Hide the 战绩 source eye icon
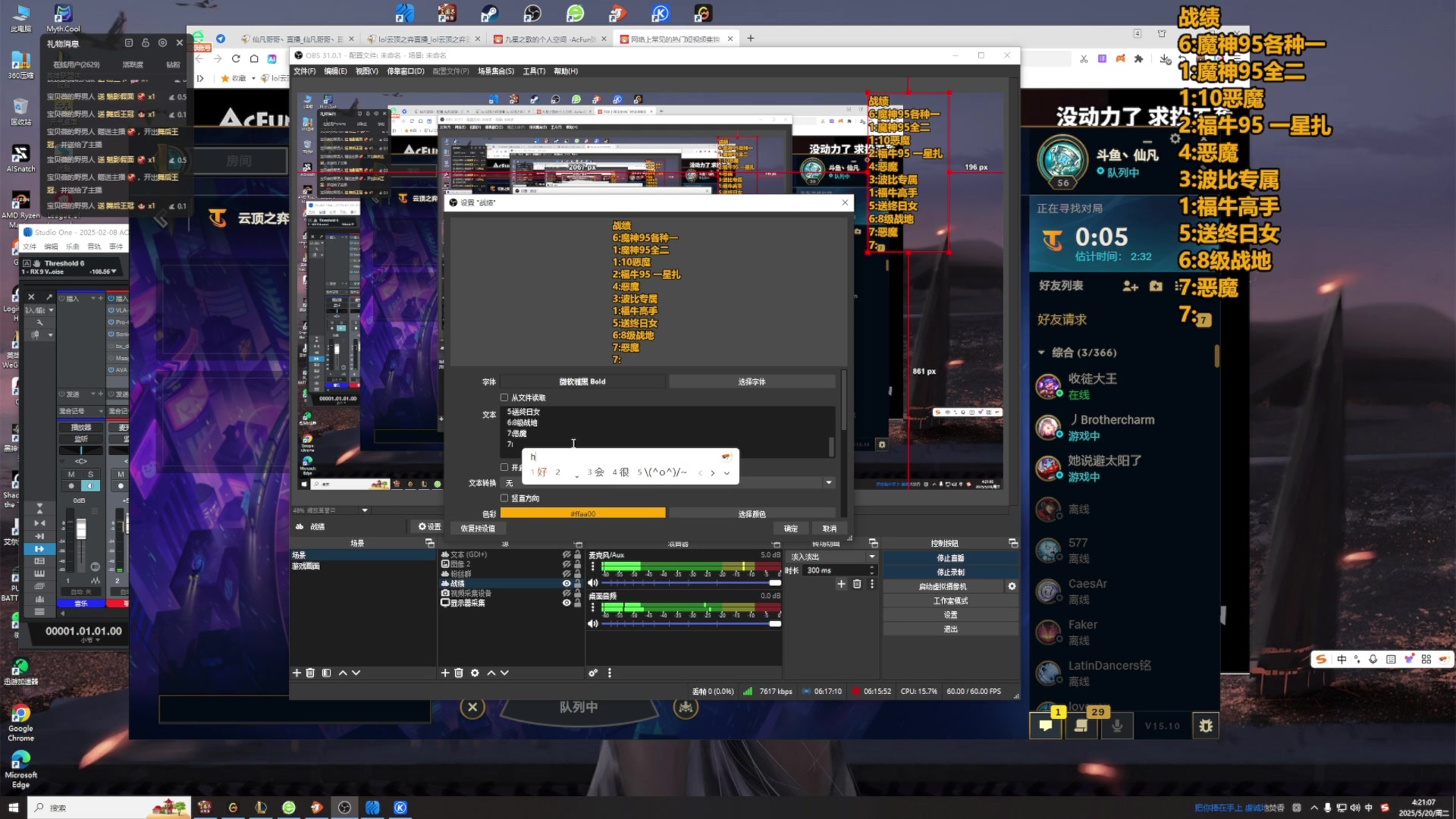1456x819 pixels. click(566, 583)
